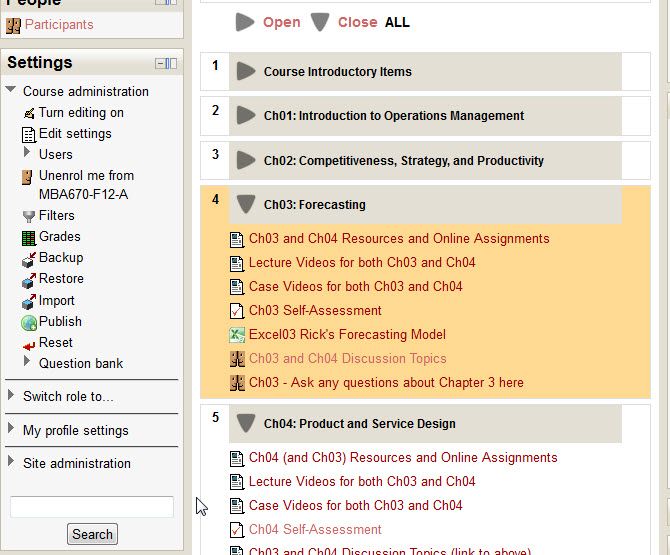Click the Publish globe icon
The height and width of the screenshot is (555, 670).
coord(29,323)
